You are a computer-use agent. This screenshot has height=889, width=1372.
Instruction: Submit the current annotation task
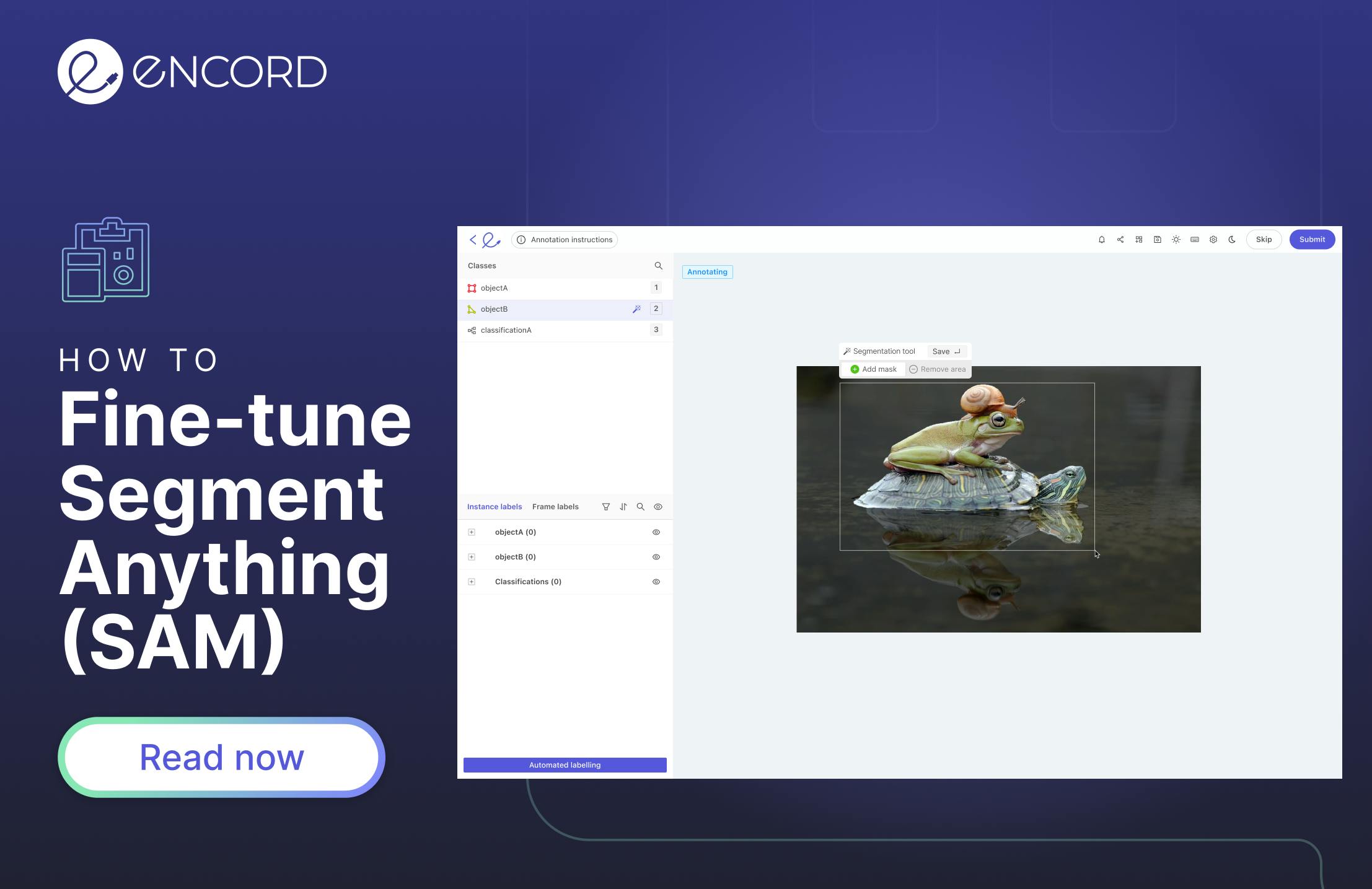[x=1312, y=239]
